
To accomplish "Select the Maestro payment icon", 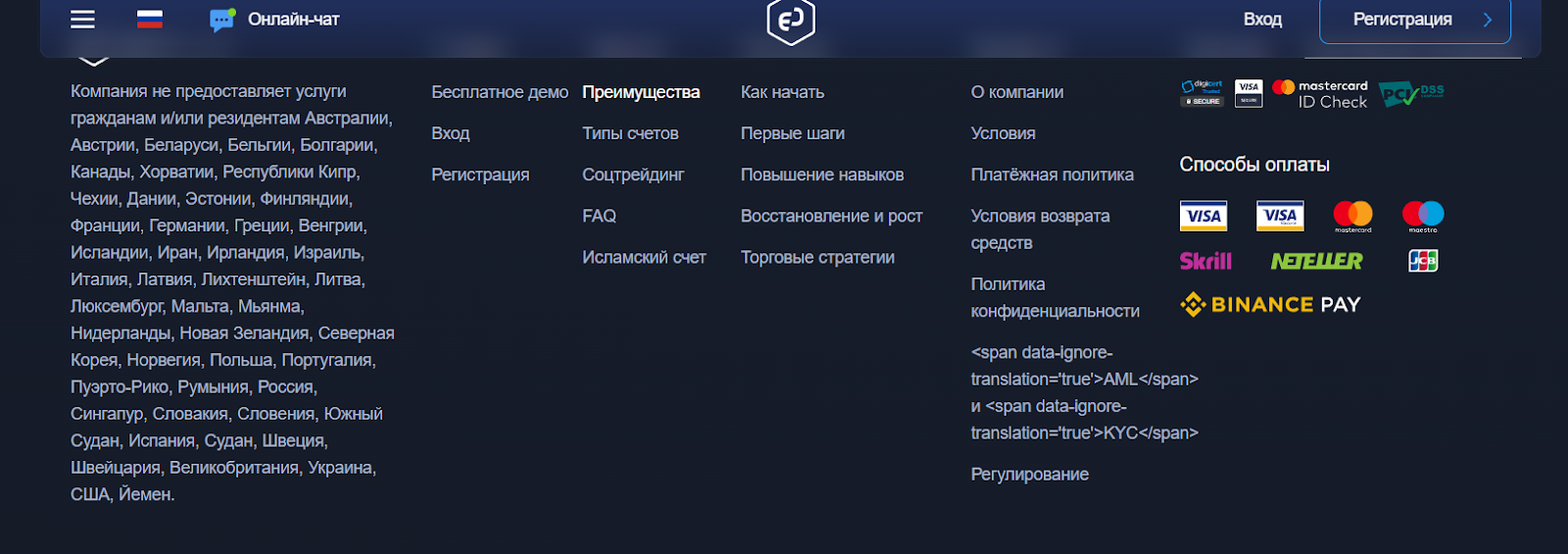I will (1423, 216).
